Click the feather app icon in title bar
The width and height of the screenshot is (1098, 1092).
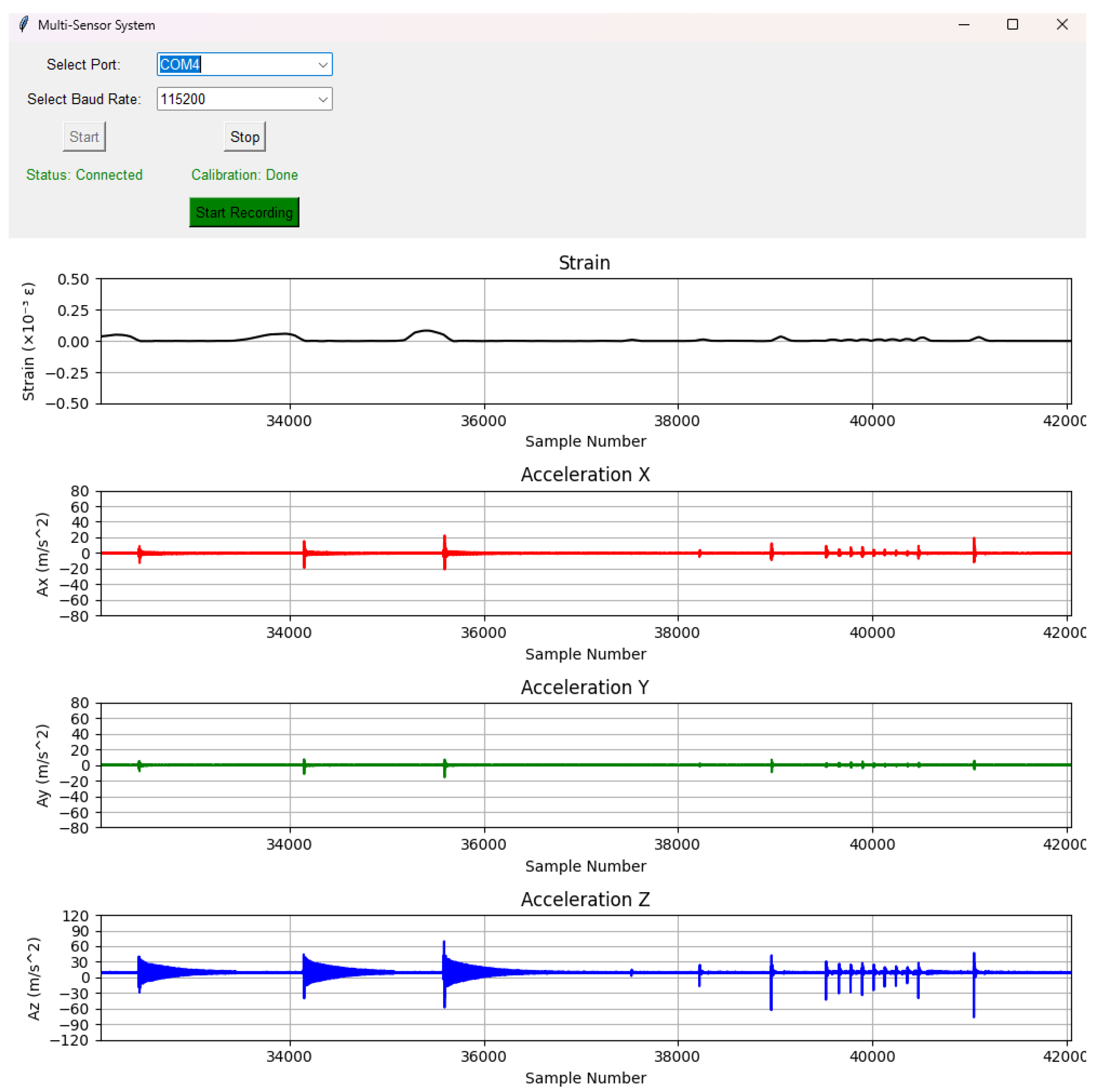pos(23,25)
